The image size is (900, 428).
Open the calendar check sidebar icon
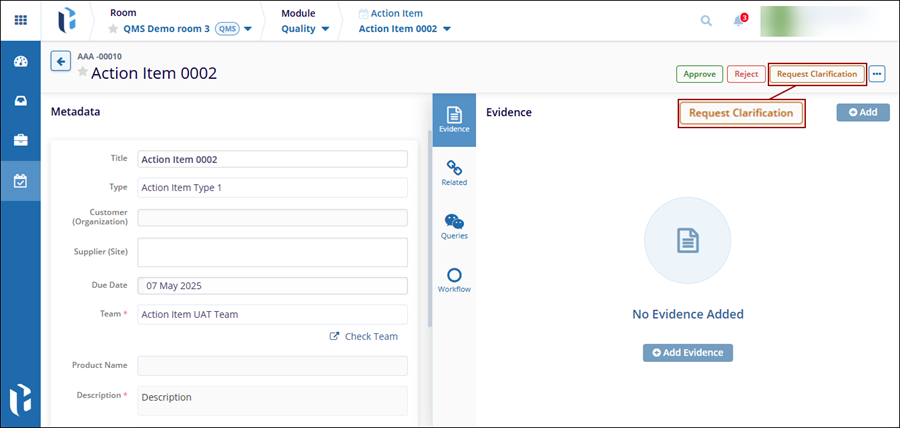pos(20,181)
